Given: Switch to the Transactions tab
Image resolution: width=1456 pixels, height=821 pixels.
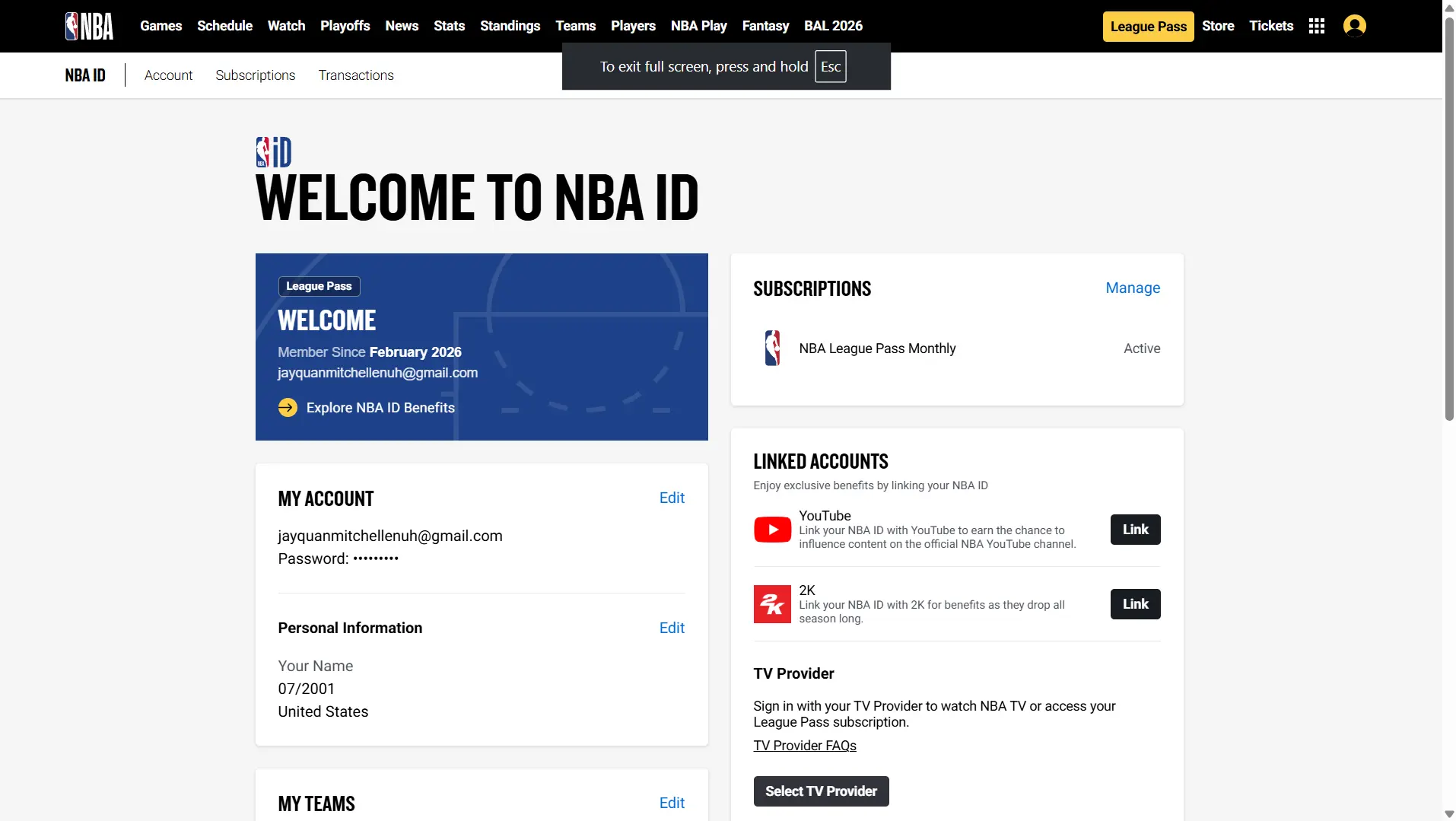Looking at the screenshot, I should point(356,75).
